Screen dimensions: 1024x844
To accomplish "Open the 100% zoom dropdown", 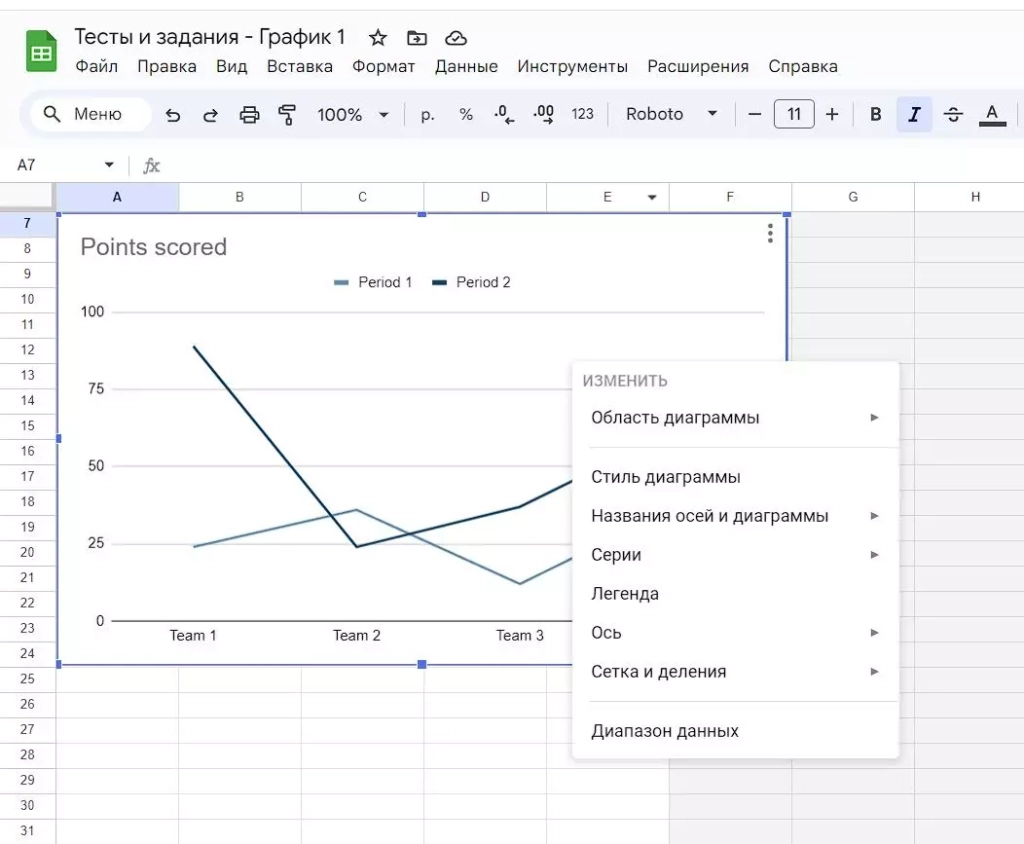I will (x=352, y=115).
